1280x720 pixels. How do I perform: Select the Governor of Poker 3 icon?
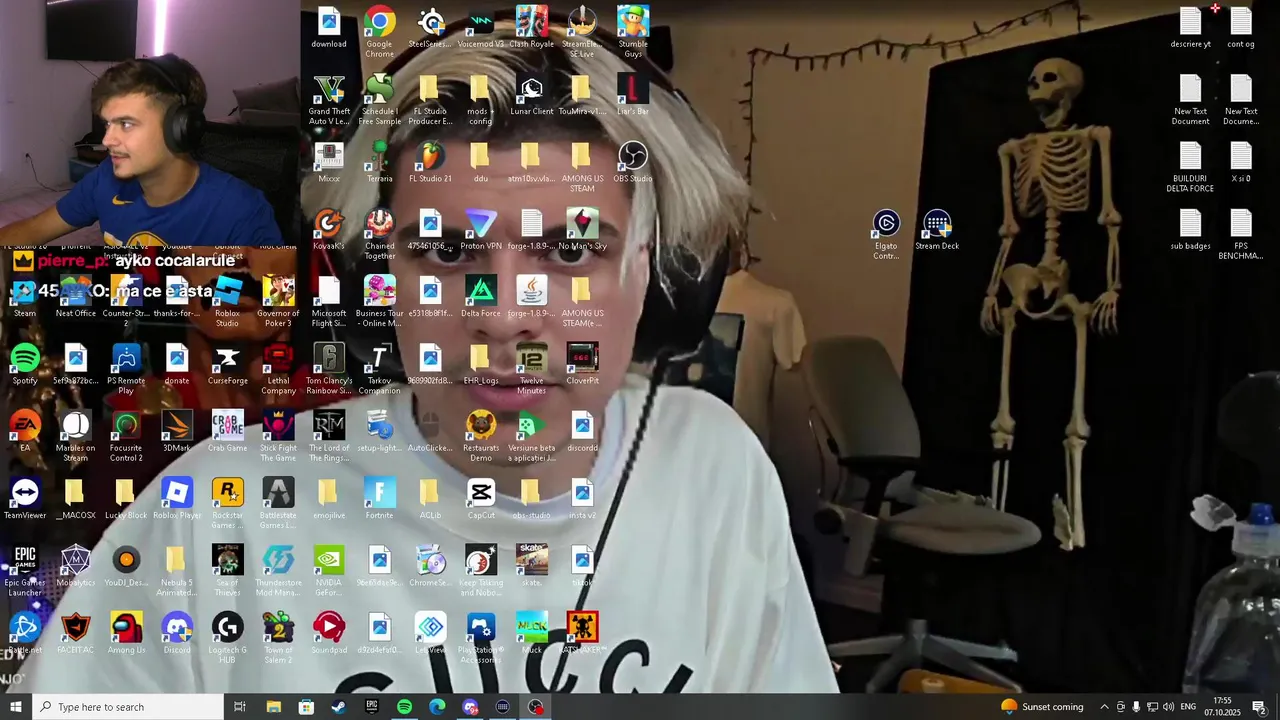[x=278, y=301]
